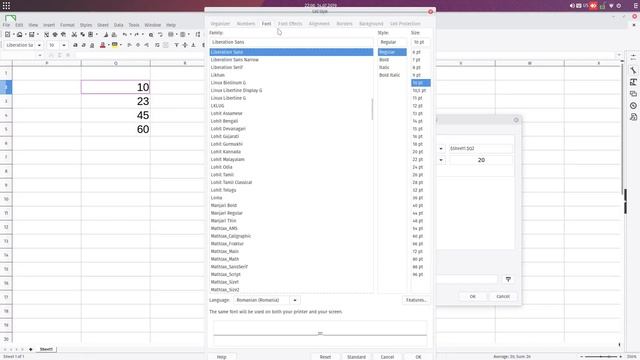This screenshot has width=640, height=360.
Task: Click the Align Top icon
Action: click(176, 45)
